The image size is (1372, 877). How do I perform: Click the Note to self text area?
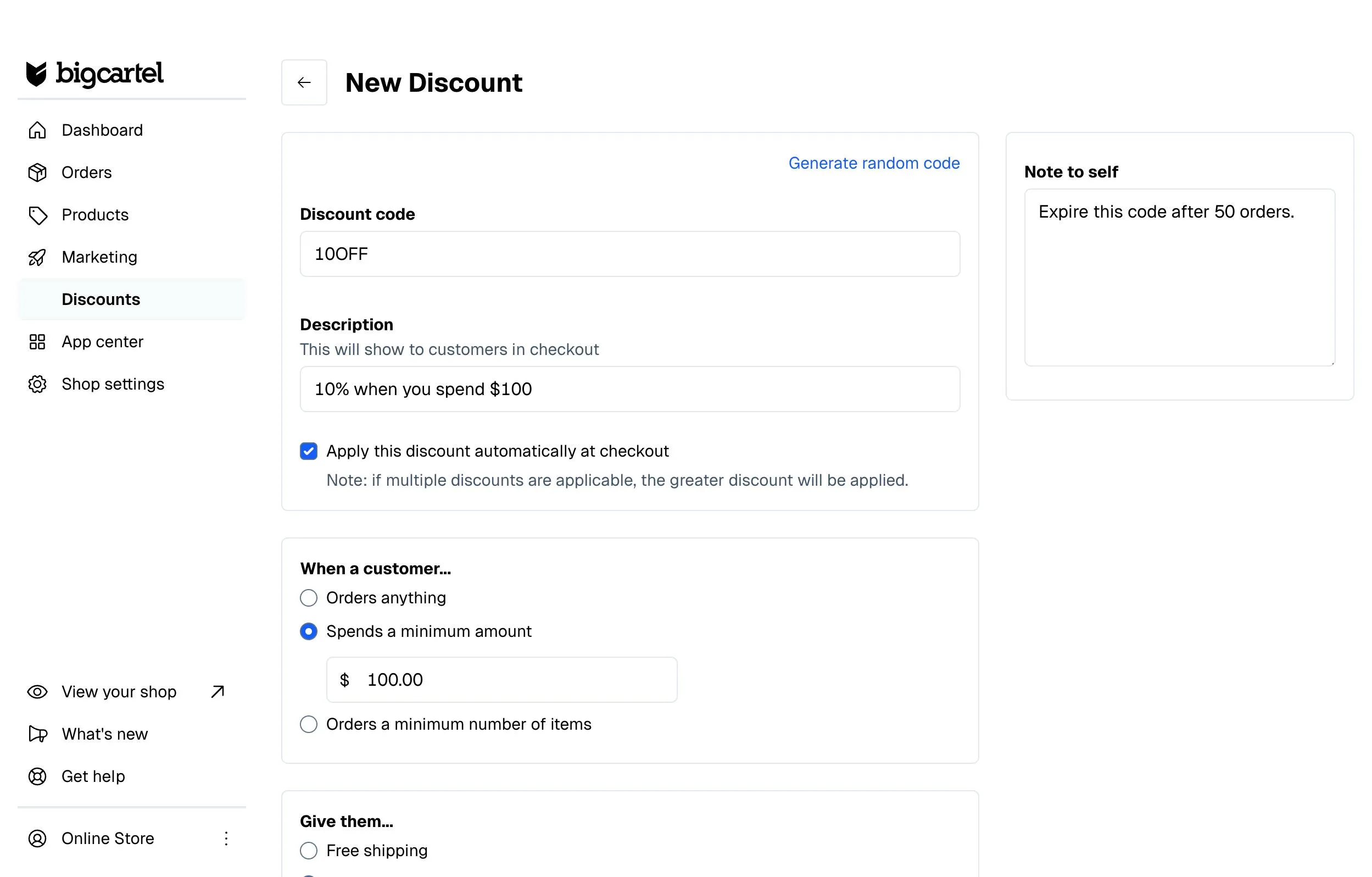pos(1179,277)
